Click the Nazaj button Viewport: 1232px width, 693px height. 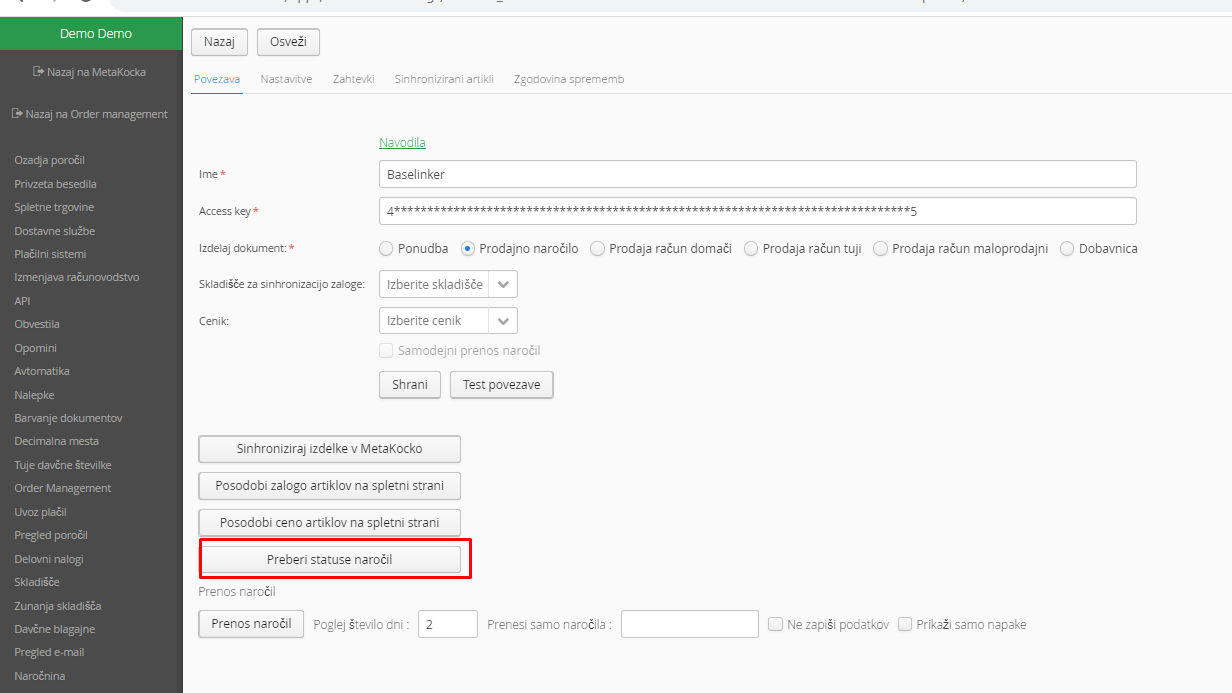(219, 41)
